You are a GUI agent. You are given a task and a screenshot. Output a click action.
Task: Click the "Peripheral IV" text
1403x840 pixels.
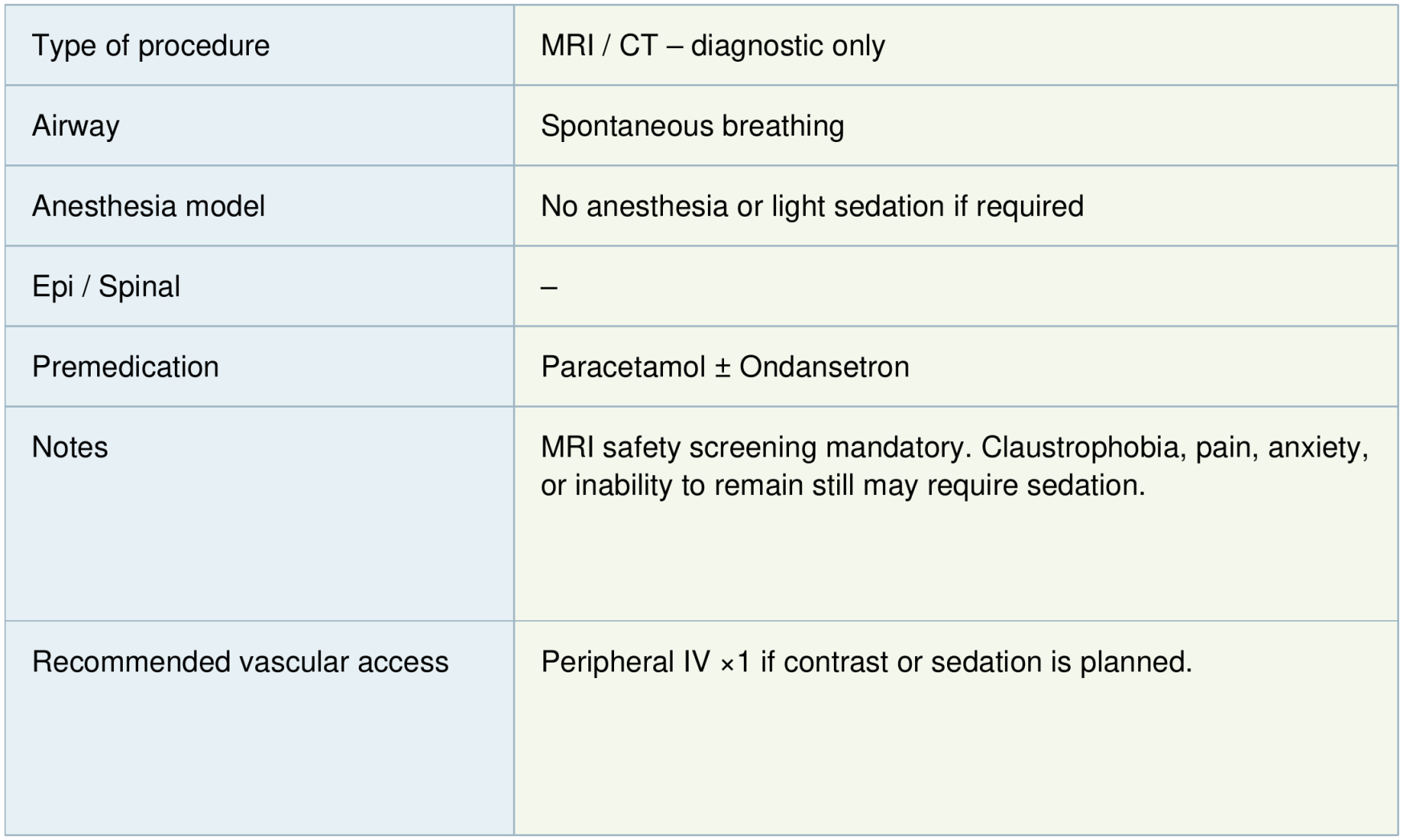click(625, 662)
